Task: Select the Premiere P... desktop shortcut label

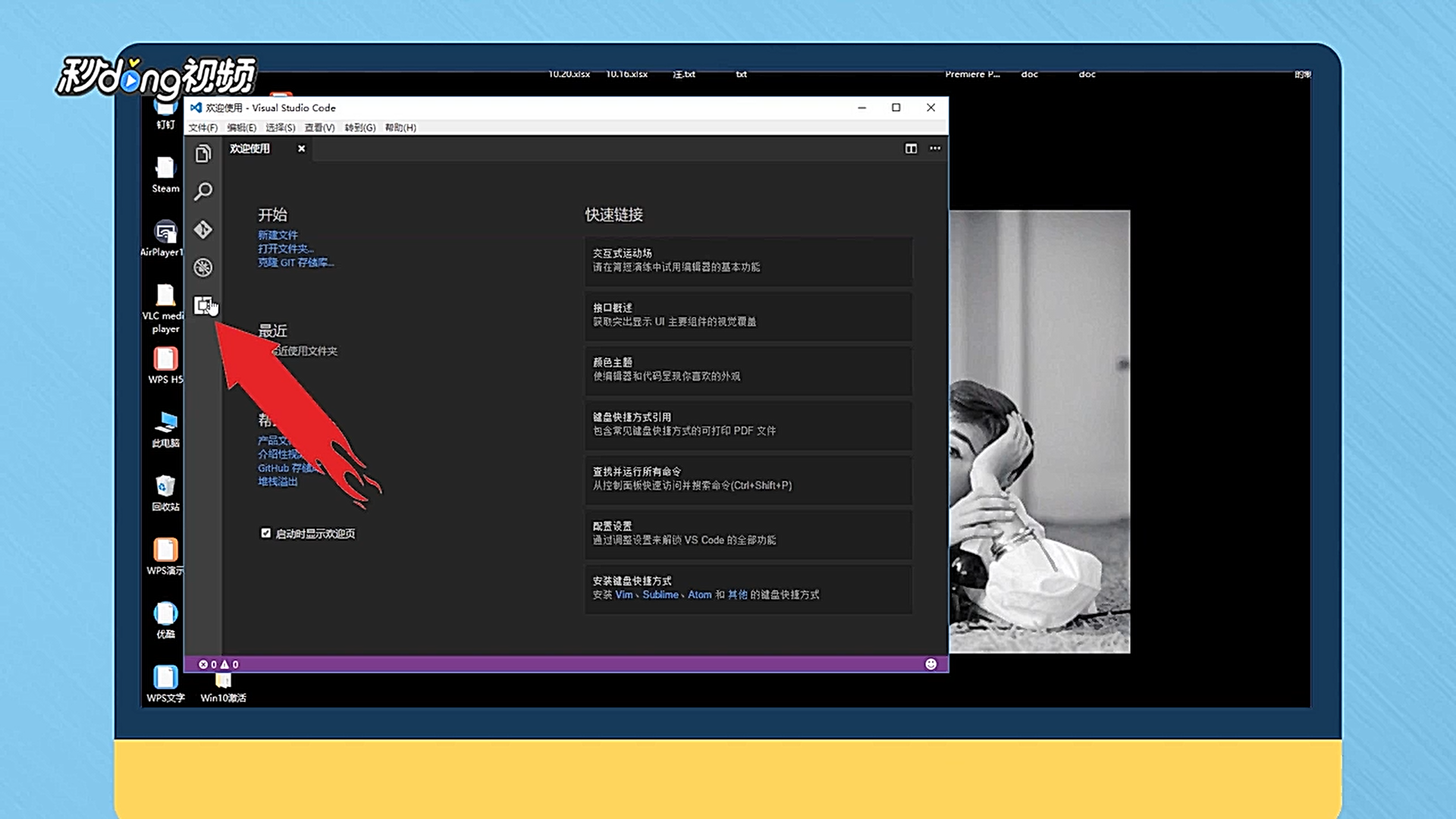Action: click(972, 74)
